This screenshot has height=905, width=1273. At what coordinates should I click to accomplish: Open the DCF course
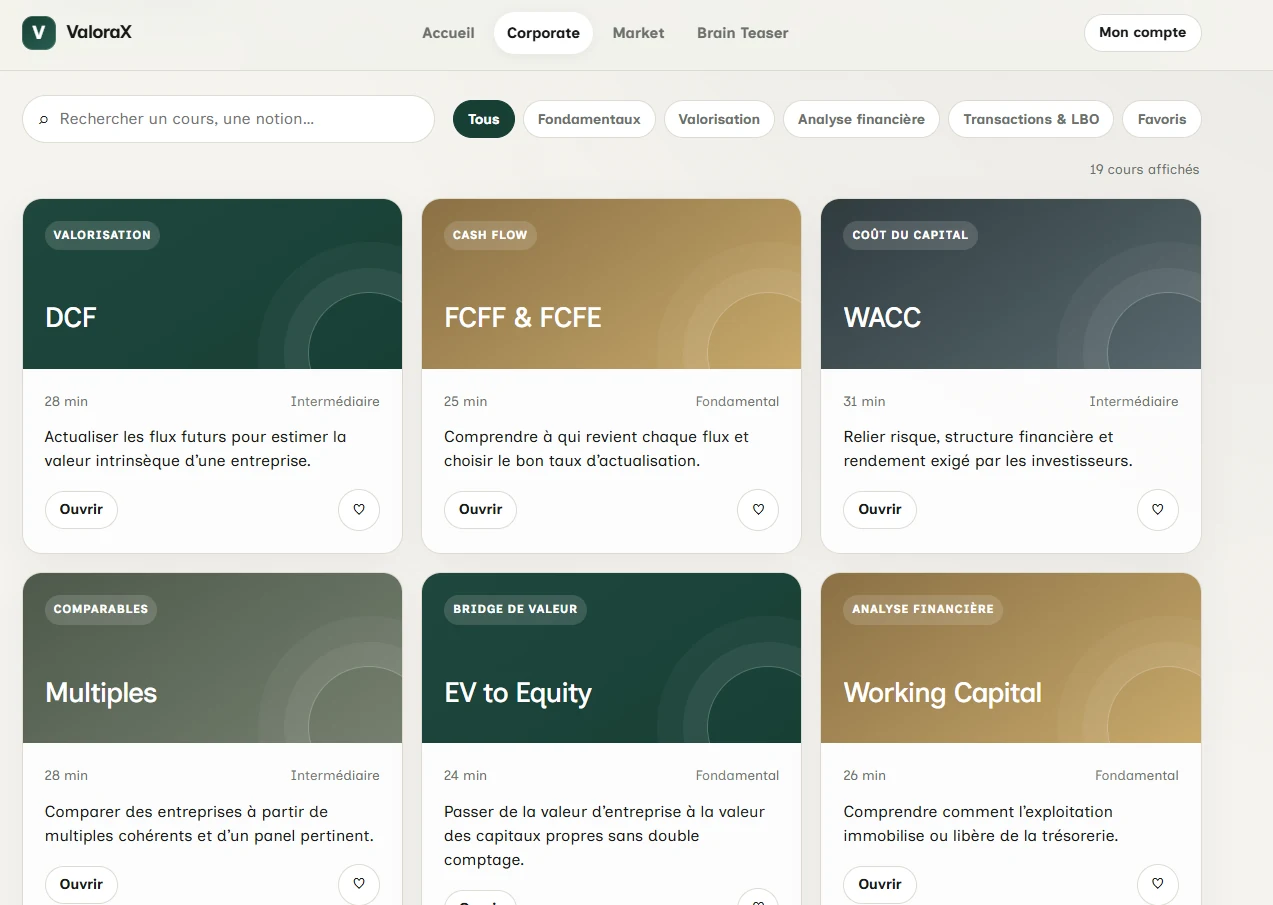point(81,510)
